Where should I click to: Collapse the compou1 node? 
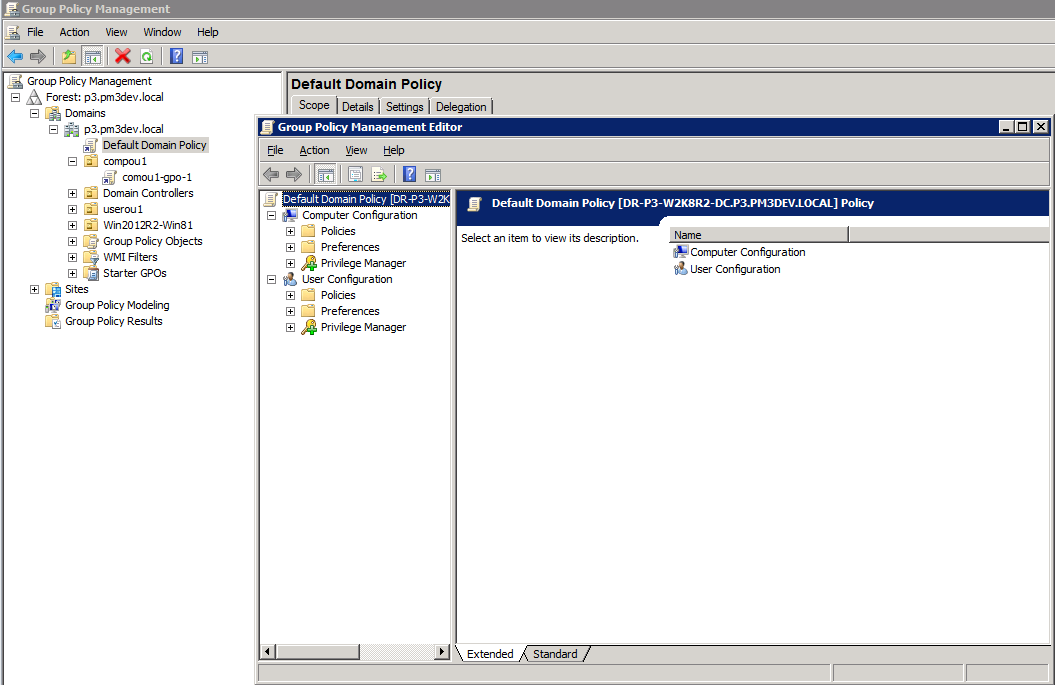coord(73,161)
